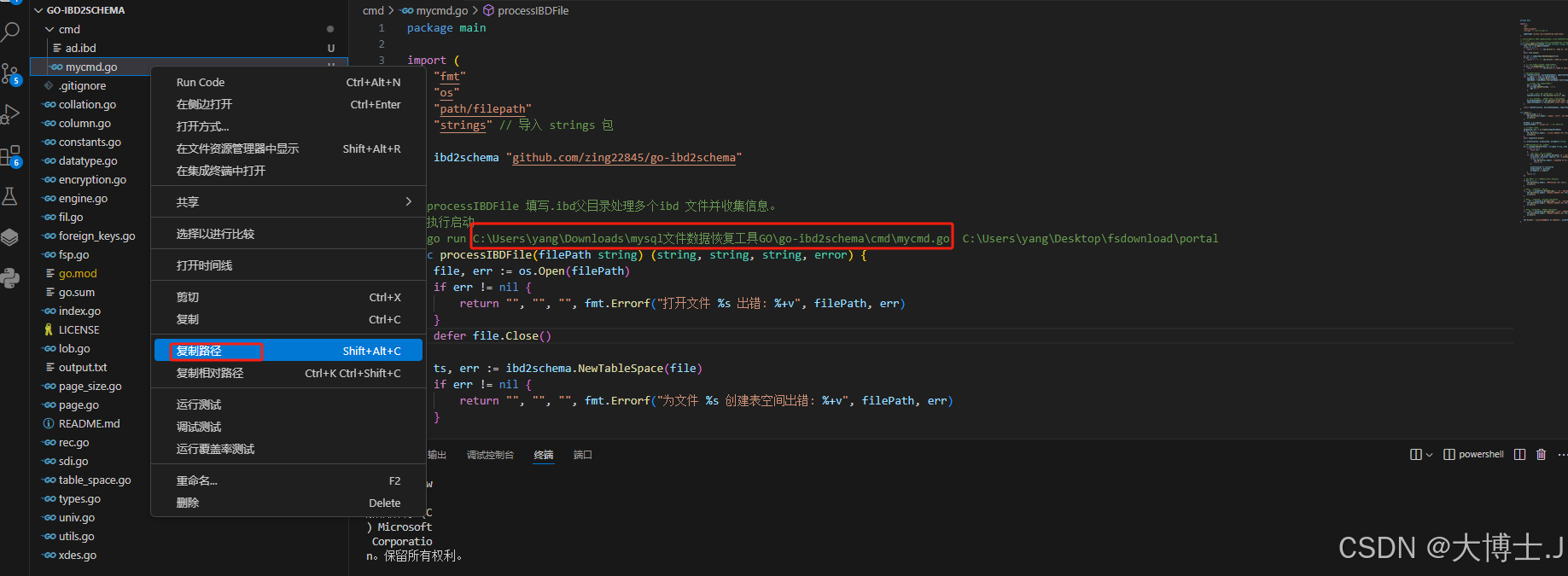Open the "path/filepath" import link

(x=482, y=108)
